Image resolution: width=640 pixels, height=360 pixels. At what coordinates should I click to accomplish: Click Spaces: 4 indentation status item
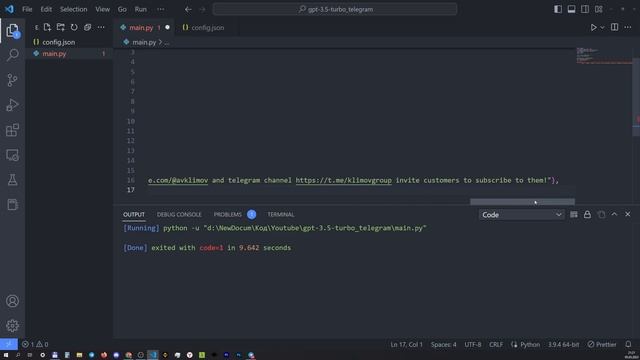tap(444, 344)
